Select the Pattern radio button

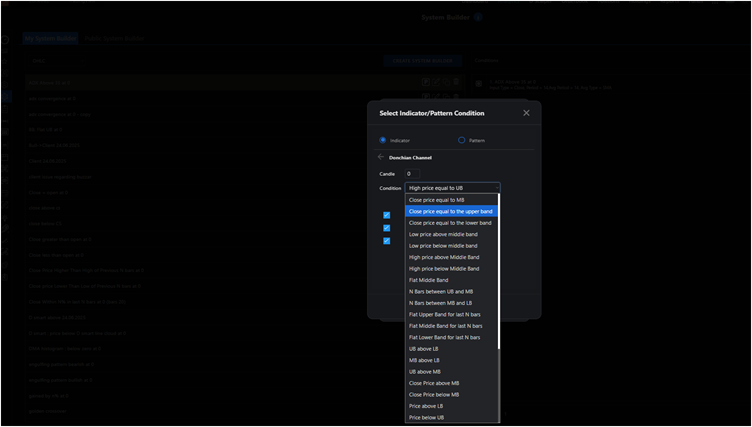(461, 140)
